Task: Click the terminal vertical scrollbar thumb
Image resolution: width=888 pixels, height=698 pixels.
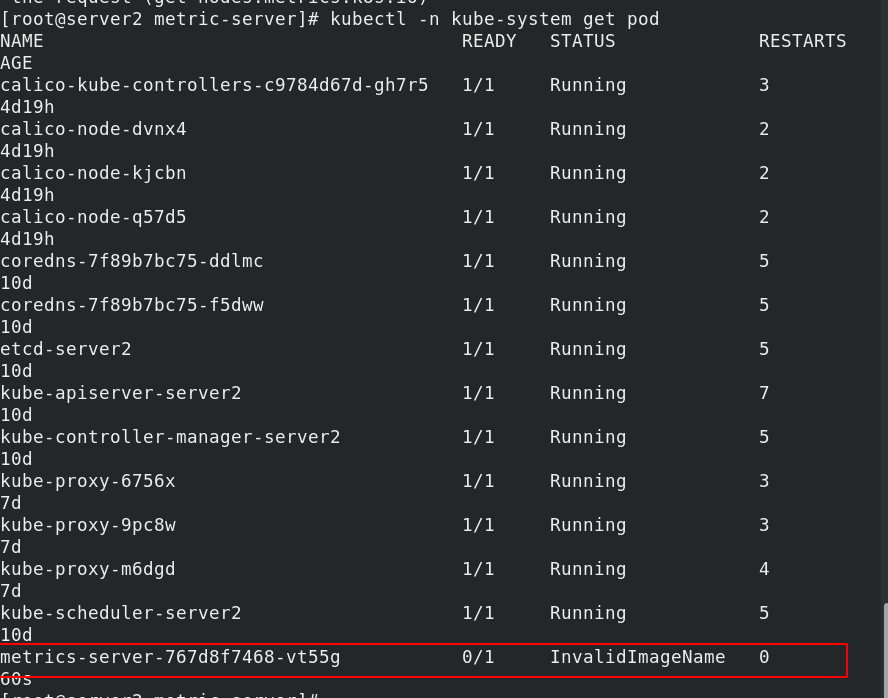Action: tap(885, 650)
